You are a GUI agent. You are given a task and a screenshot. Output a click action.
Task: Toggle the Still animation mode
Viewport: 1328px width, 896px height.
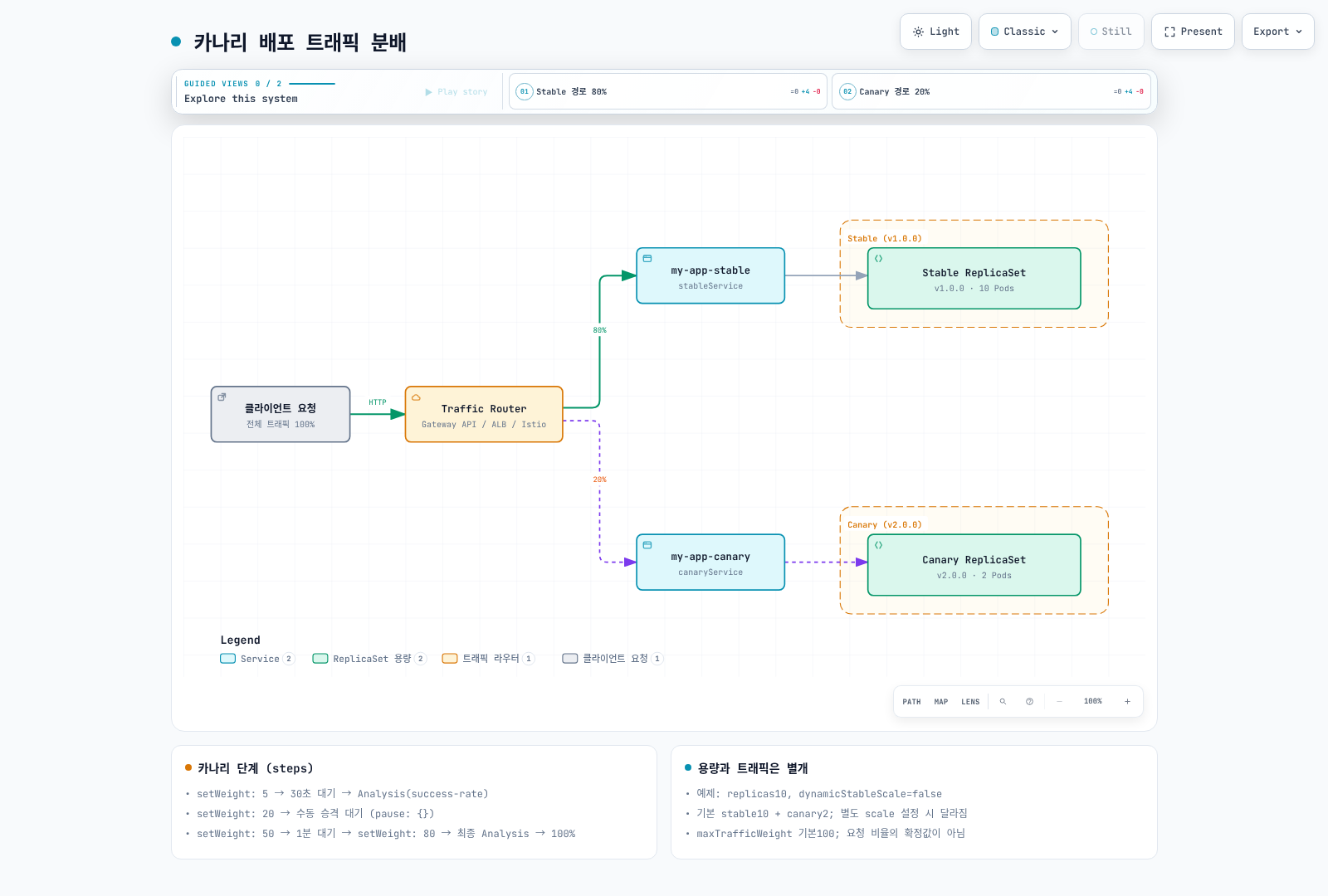point(1111,32)
